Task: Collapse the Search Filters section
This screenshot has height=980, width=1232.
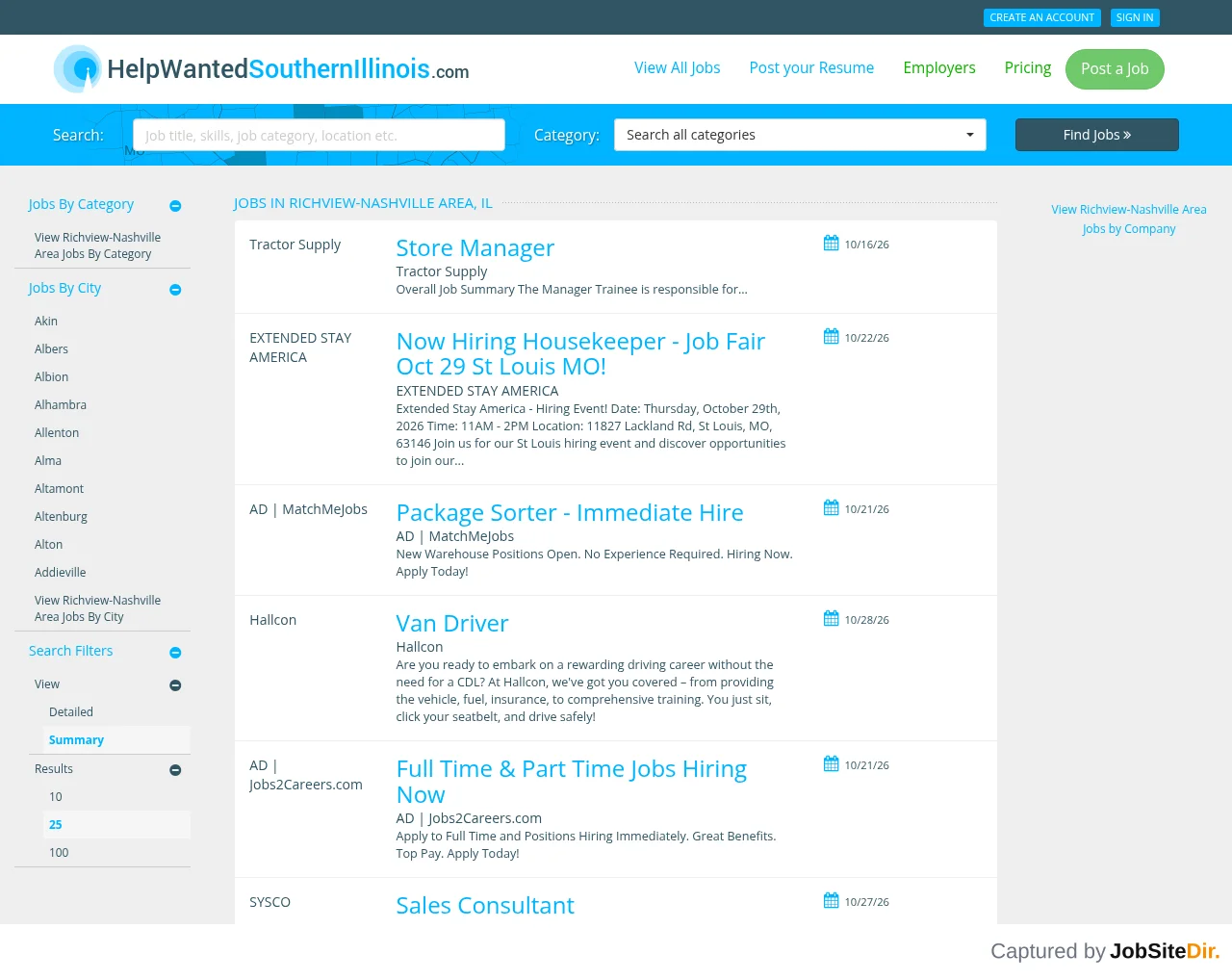Action: point(175,653)
